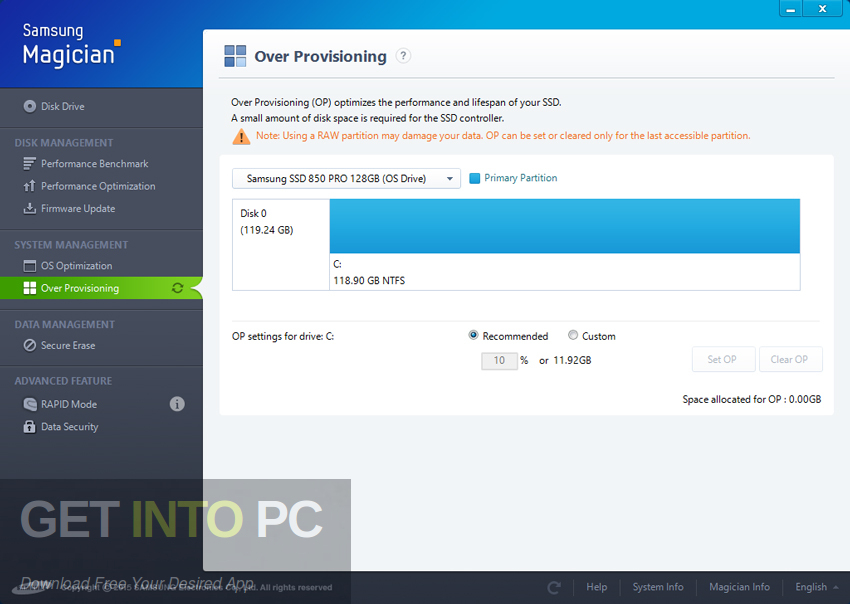This screenshot has width=850, height=604.
Task: Open the RAPID Mode info icon
Action: pos(177,404)
